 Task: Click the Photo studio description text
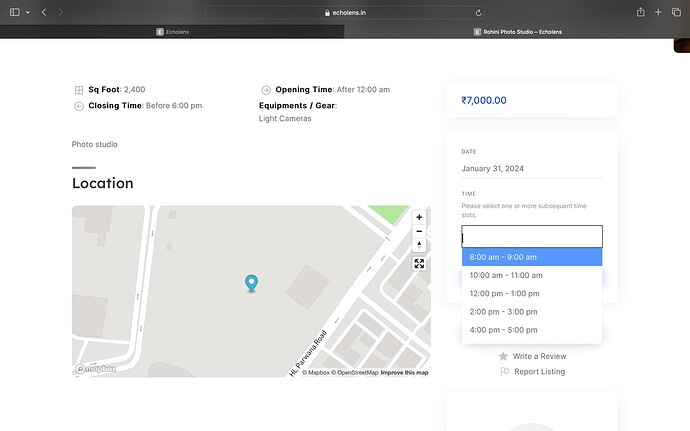[95, 144]
